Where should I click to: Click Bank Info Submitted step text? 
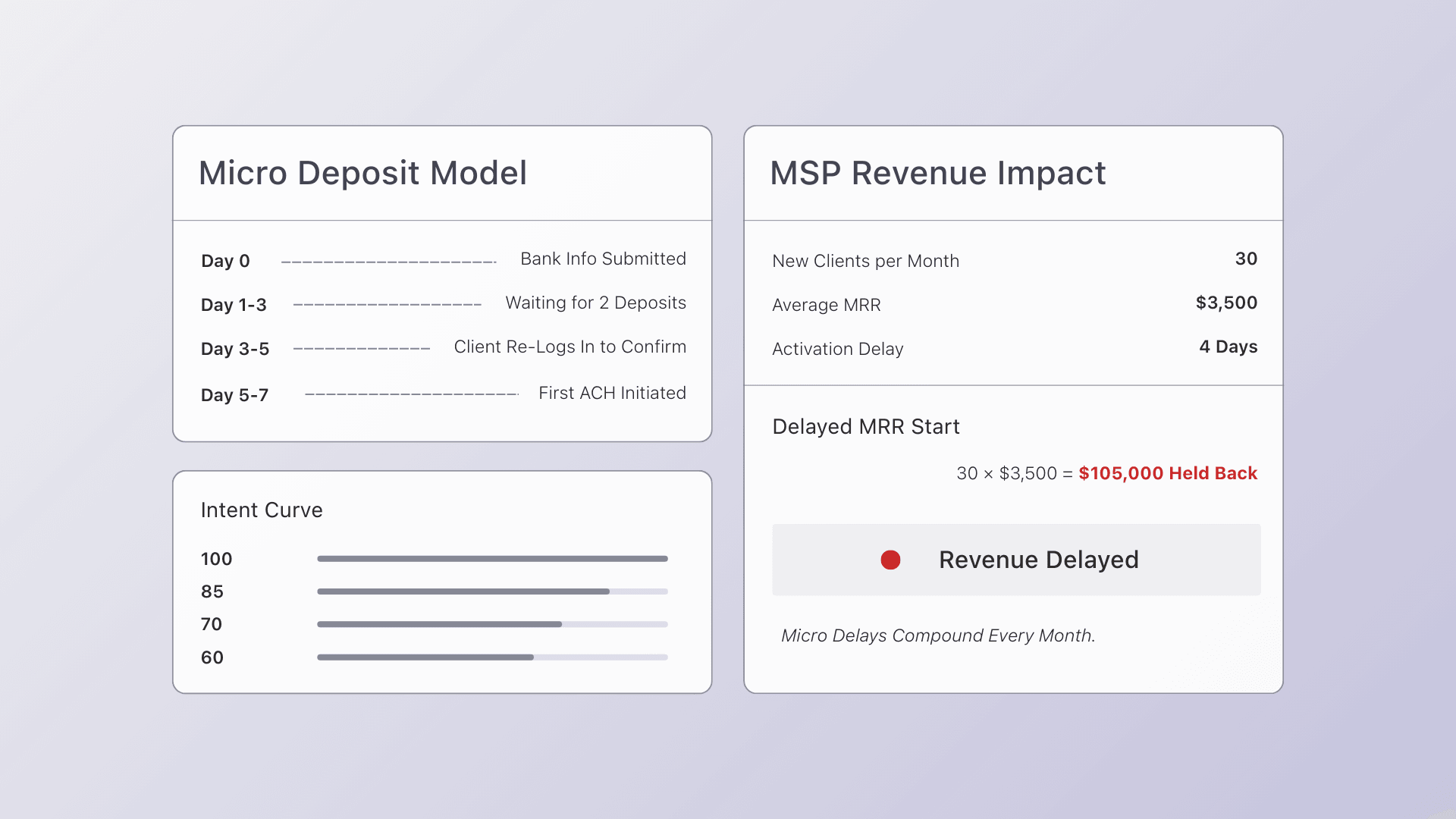[603, 259]
